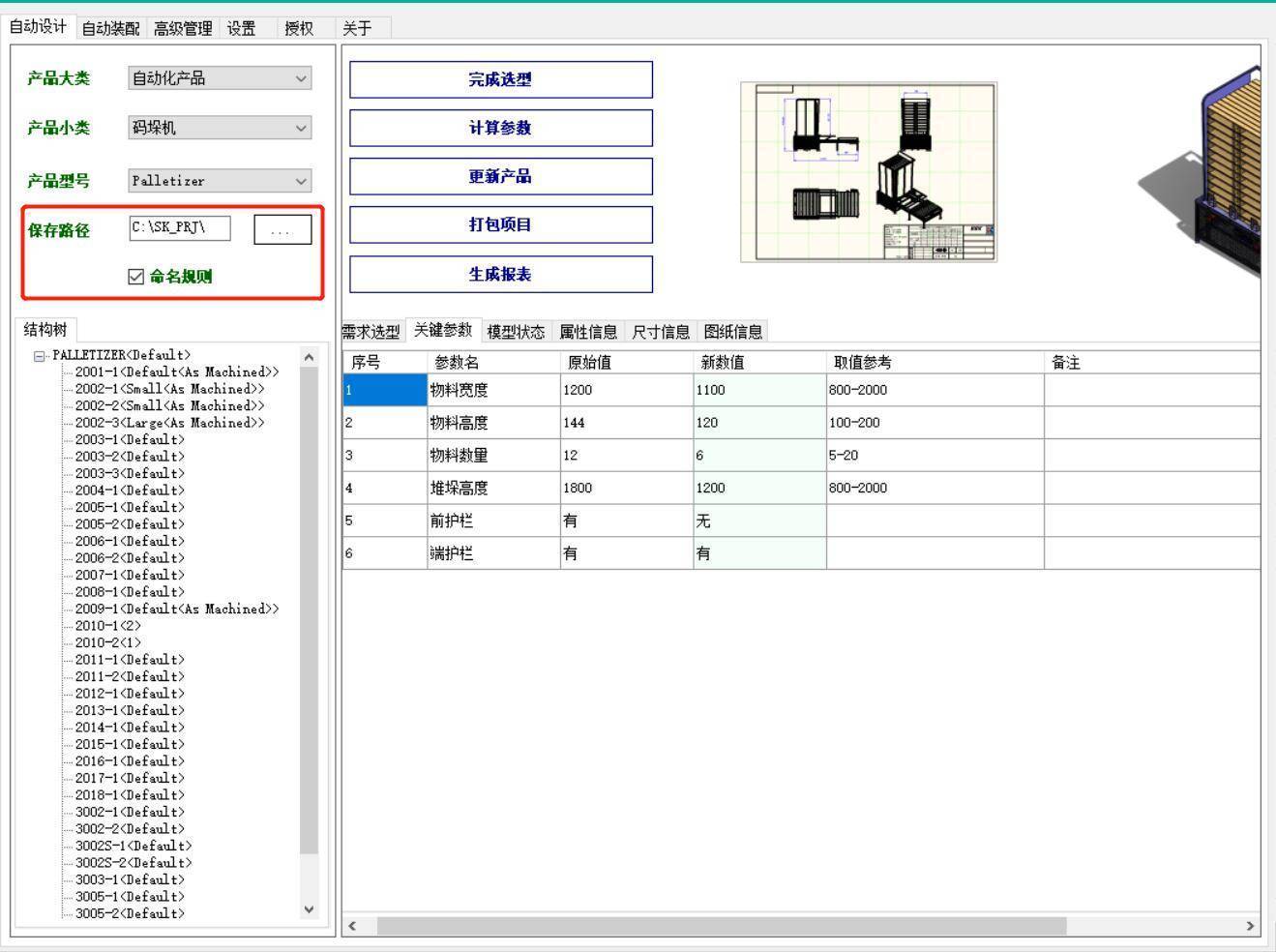Collapse the PALLETIZER root tree node
1276x952 pixels.
40,356
